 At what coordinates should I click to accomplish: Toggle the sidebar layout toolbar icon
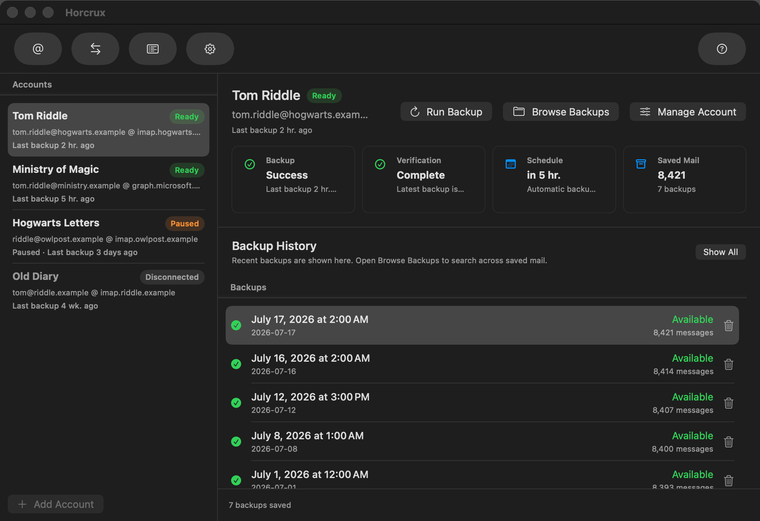153,49
